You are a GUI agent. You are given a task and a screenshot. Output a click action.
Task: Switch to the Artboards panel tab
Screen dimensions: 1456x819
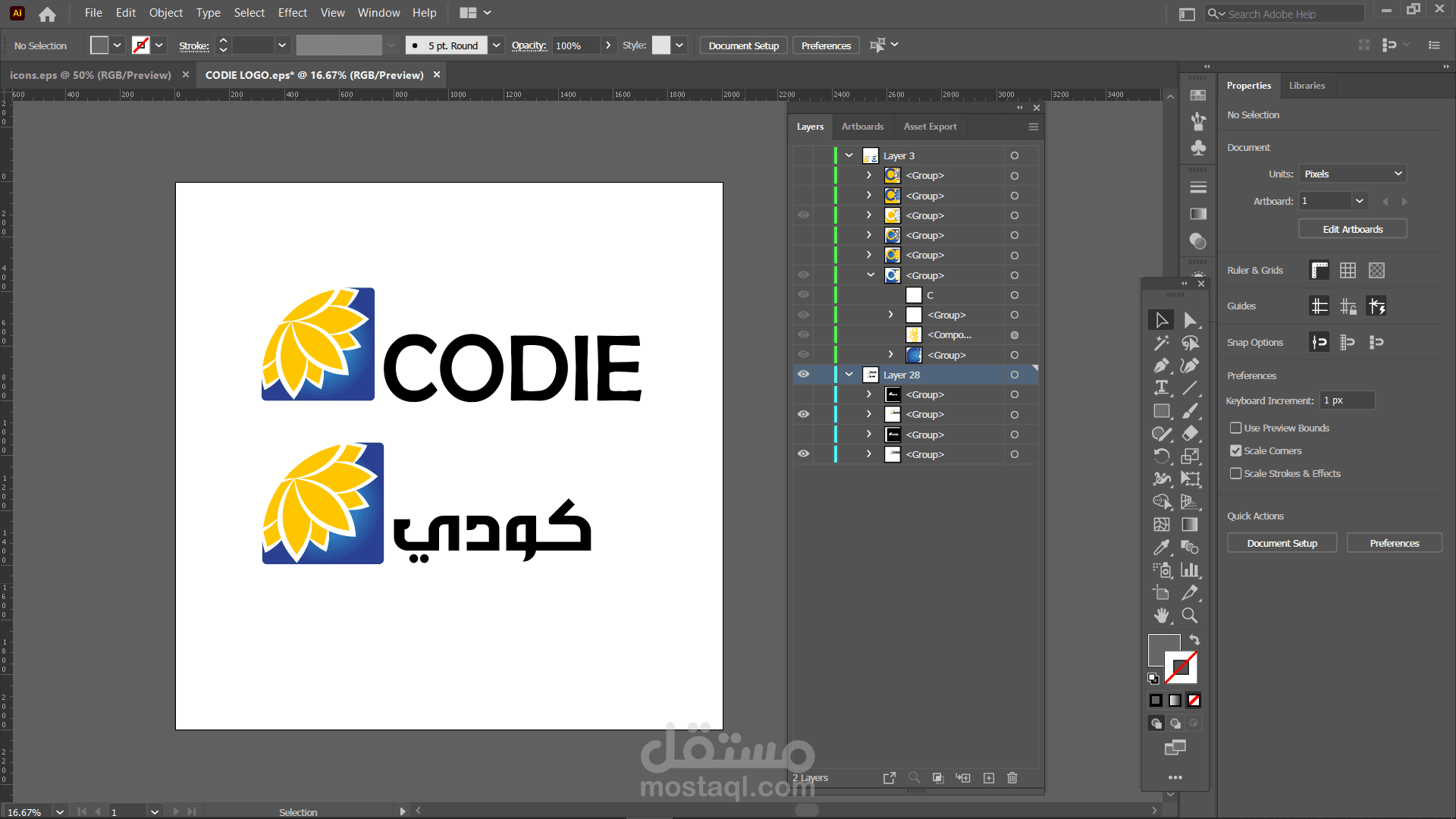[862, 127]
